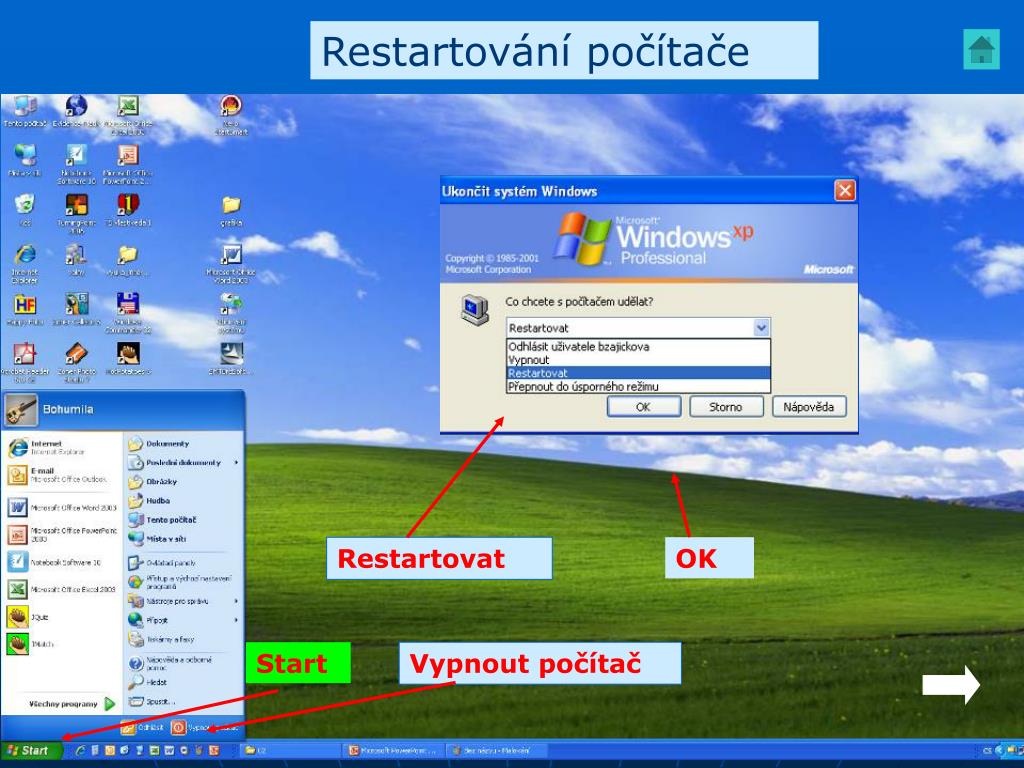
Task: Open the sailing ship desktop icon
Action: (231, 359)
